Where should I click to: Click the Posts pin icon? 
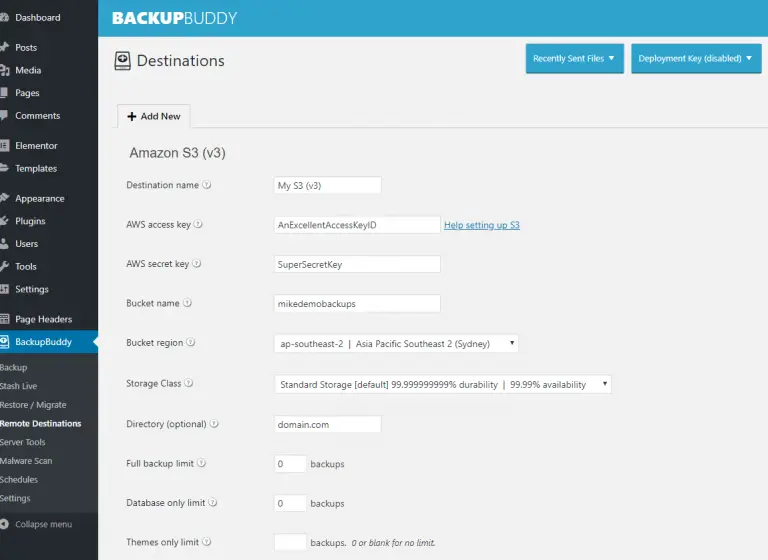(4, 48)
